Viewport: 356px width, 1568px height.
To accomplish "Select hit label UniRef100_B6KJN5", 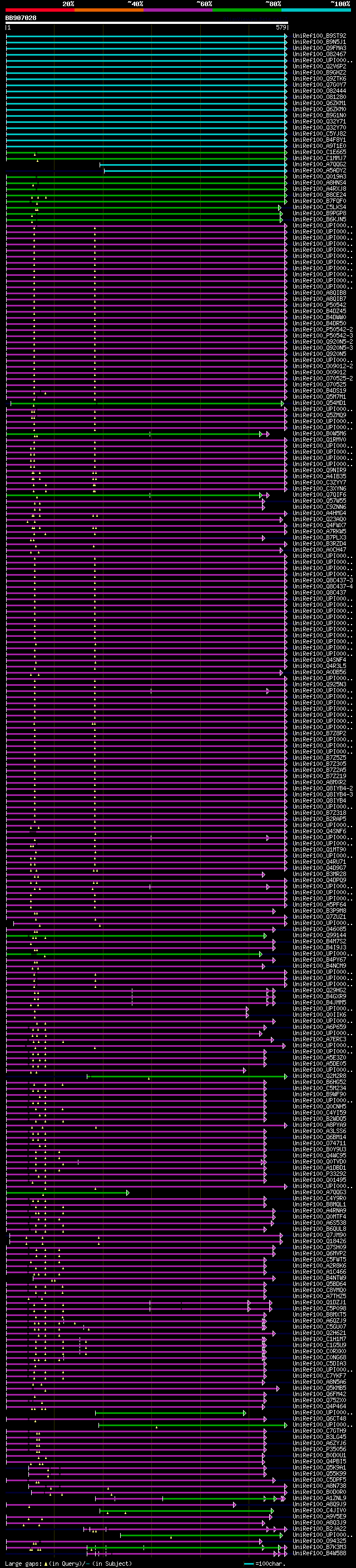I will click(x=319, y=219).
